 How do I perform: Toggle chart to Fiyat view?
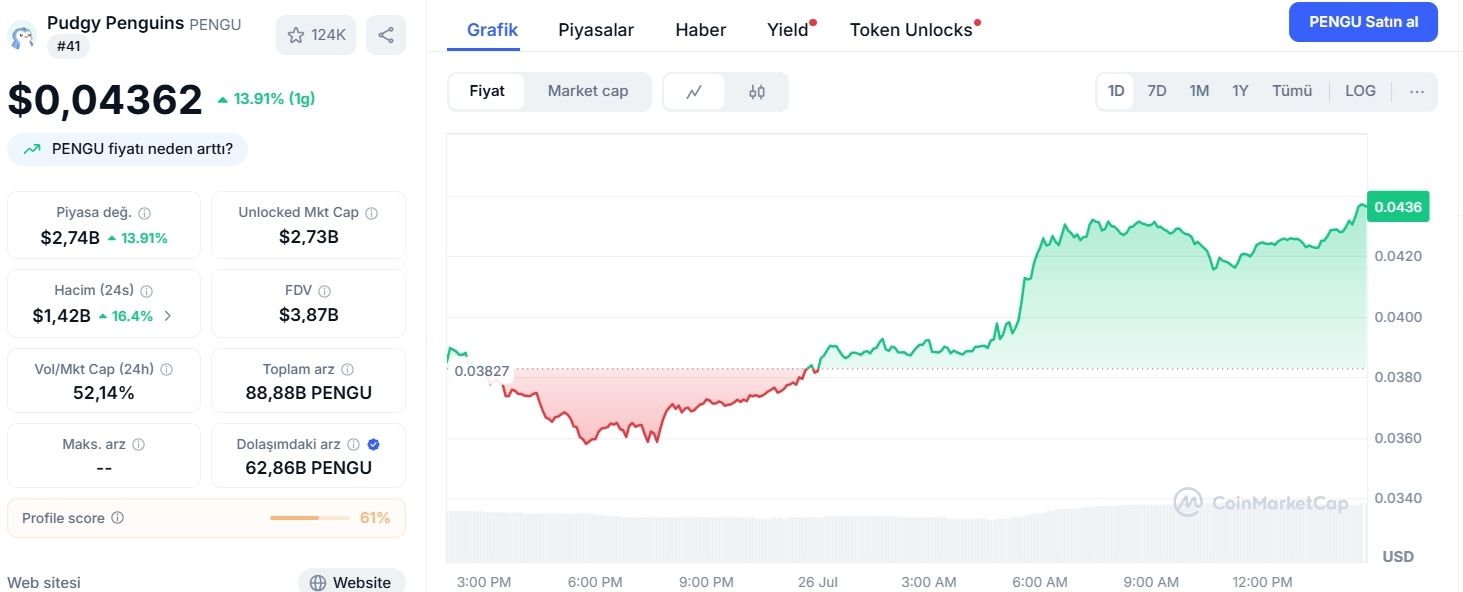pos(487,91)
